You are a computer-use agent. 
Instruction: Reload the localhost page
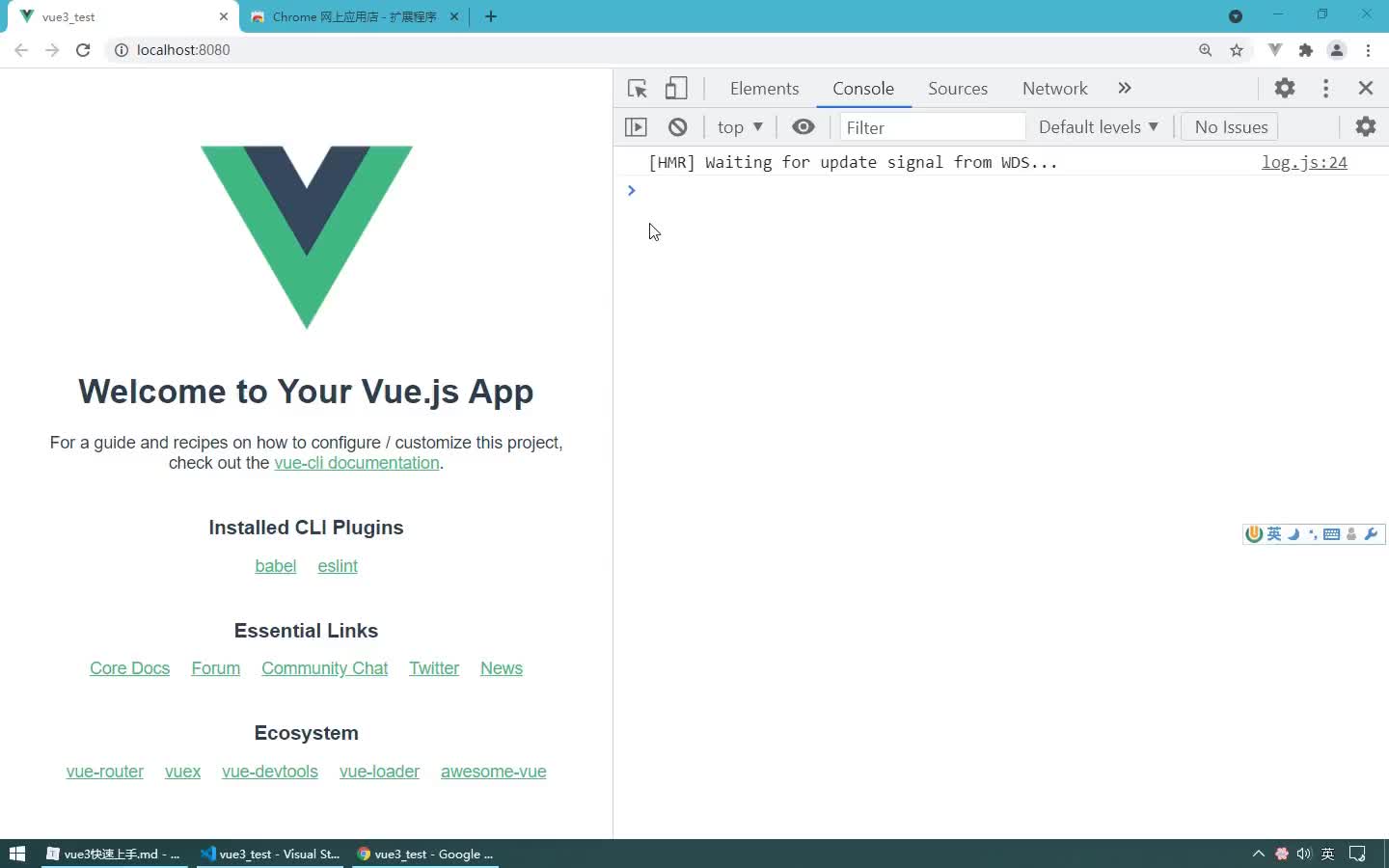pos(83,50)
